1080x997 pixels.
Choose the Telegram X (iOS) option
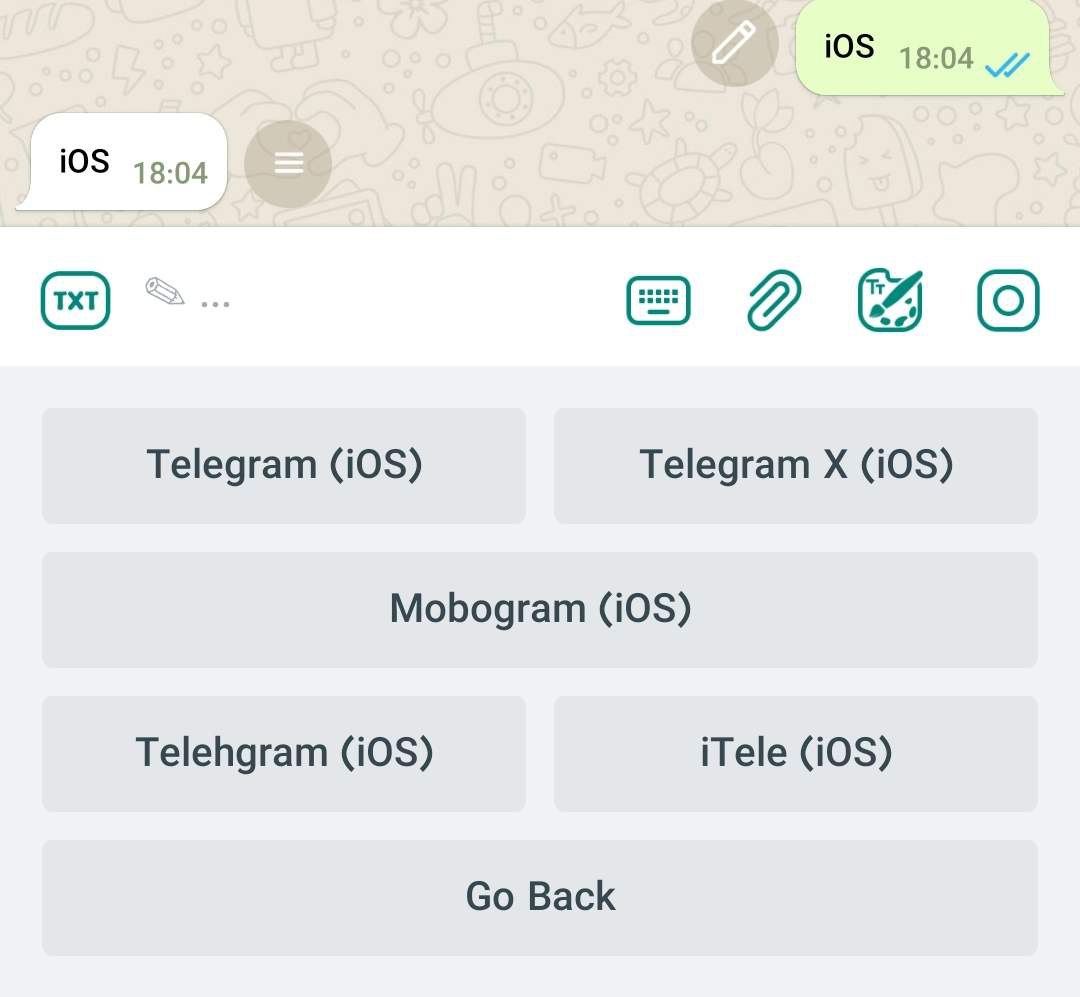[x=796, y=465]
